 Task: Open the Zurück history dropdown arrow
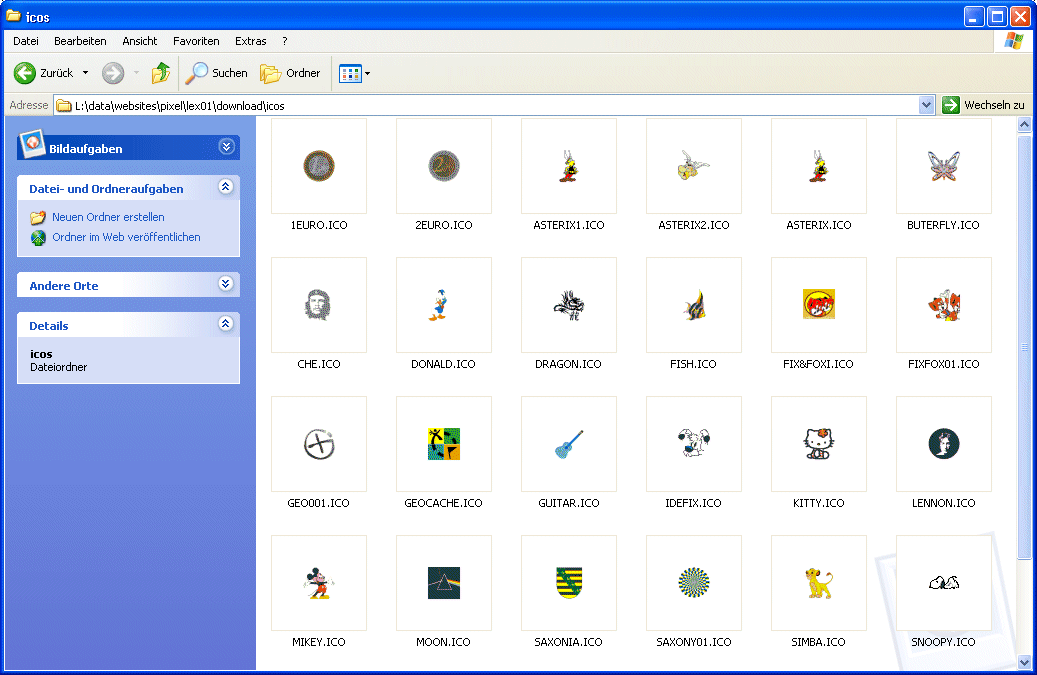(x=85, y=73)
